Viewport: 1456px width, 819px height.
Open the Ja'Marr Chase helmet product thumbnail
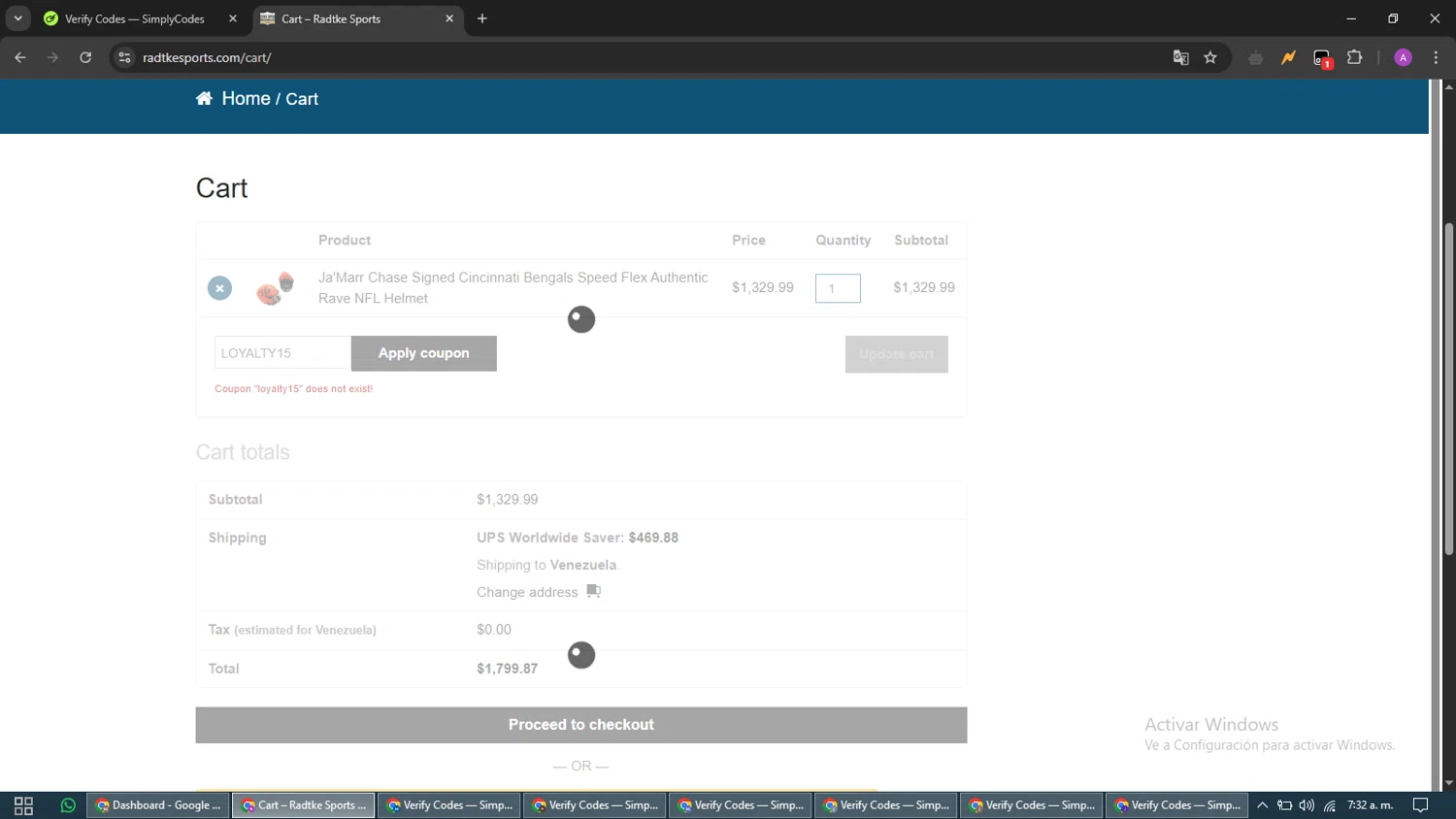(275, 288)
